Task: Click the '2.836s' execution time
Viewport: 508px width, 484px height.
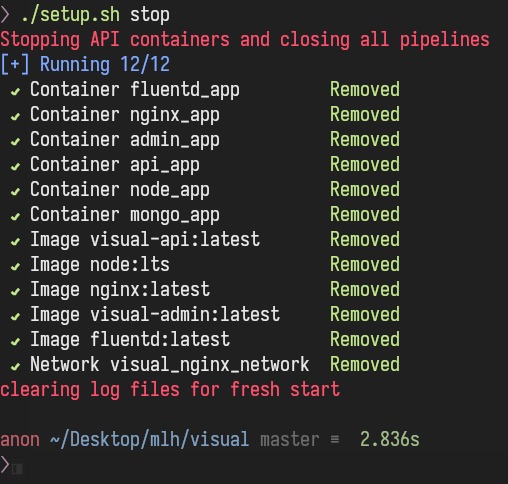Action: click(x=390, y=439)
